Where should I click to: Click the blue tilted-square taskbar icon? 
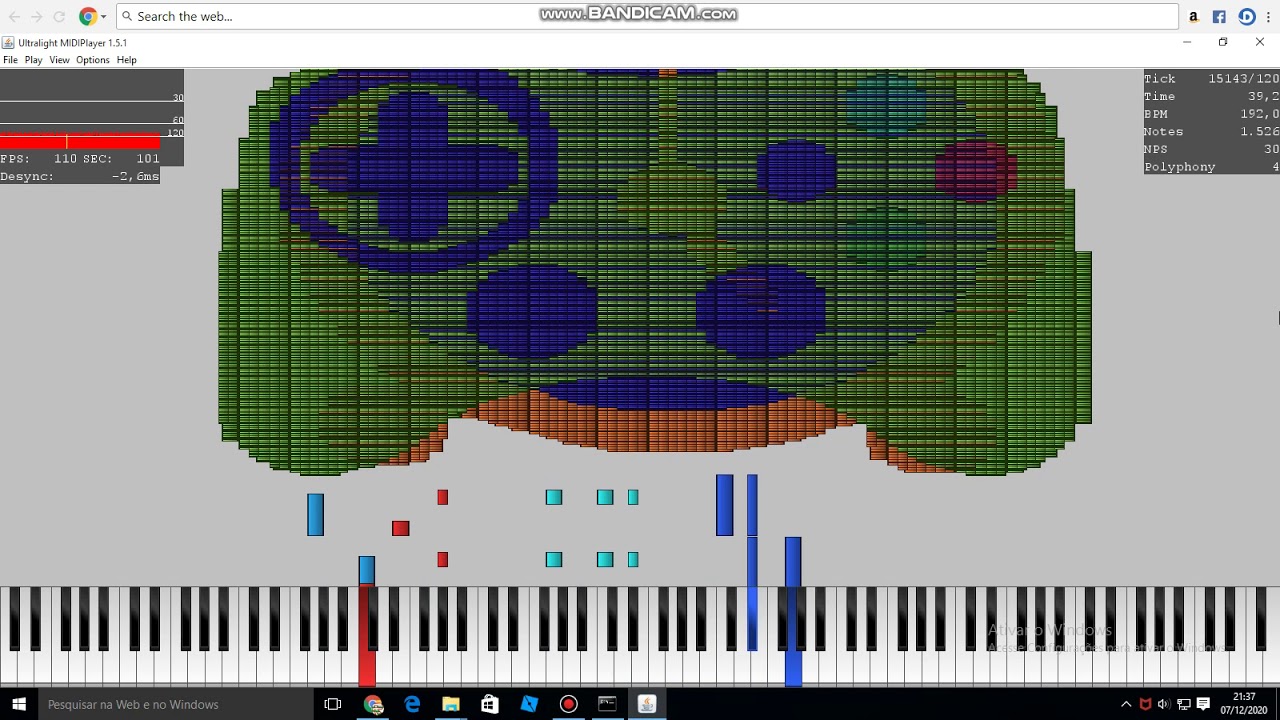coord(529,704)
